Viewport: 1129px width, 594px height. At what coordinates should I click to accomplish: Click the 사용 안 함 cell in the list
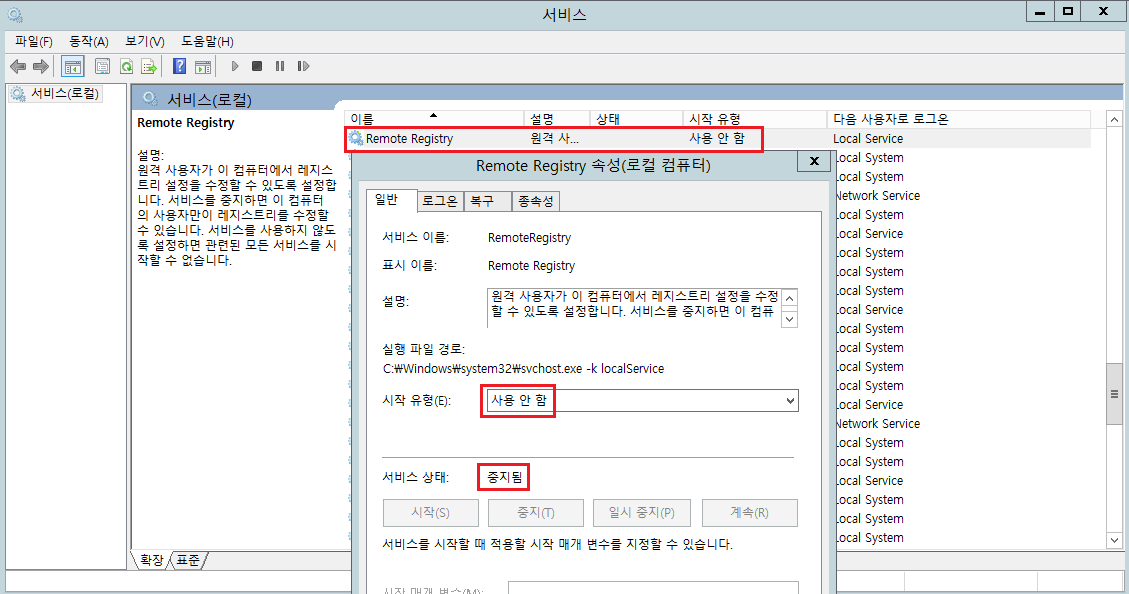(x=716, y=138)
